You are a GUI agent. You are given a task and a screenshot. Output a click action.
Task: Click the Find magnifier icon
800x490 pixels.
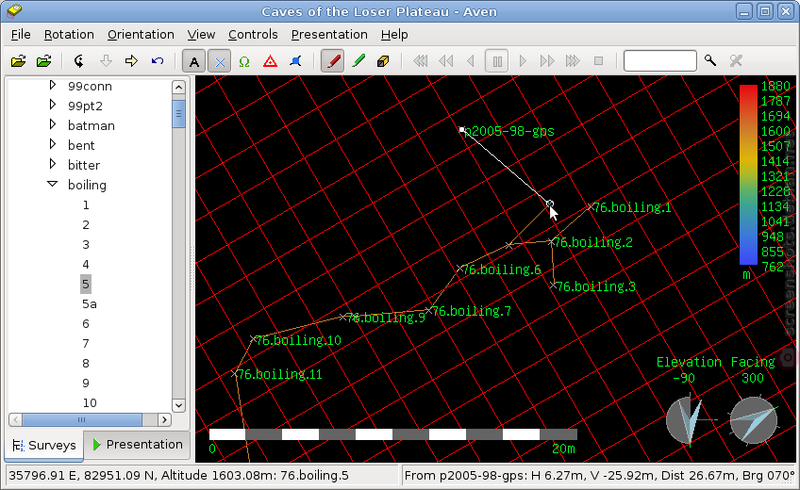(x=710, y=61)
